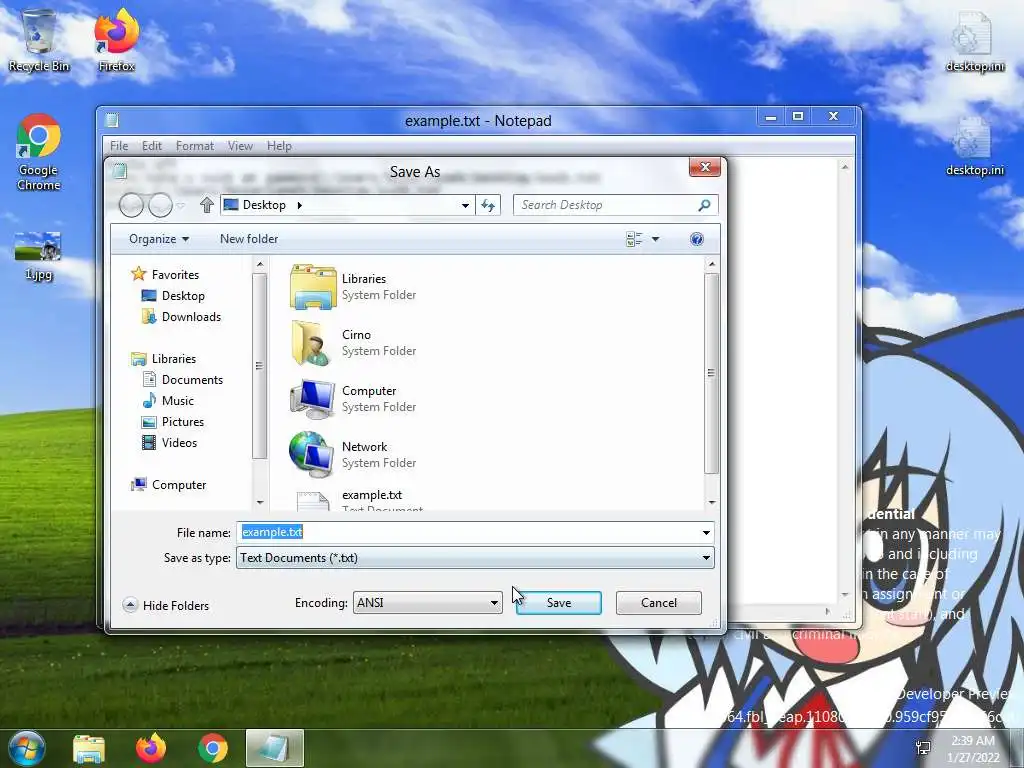
Task: Open Music library in sidebar
Action: tap(168, 400)
